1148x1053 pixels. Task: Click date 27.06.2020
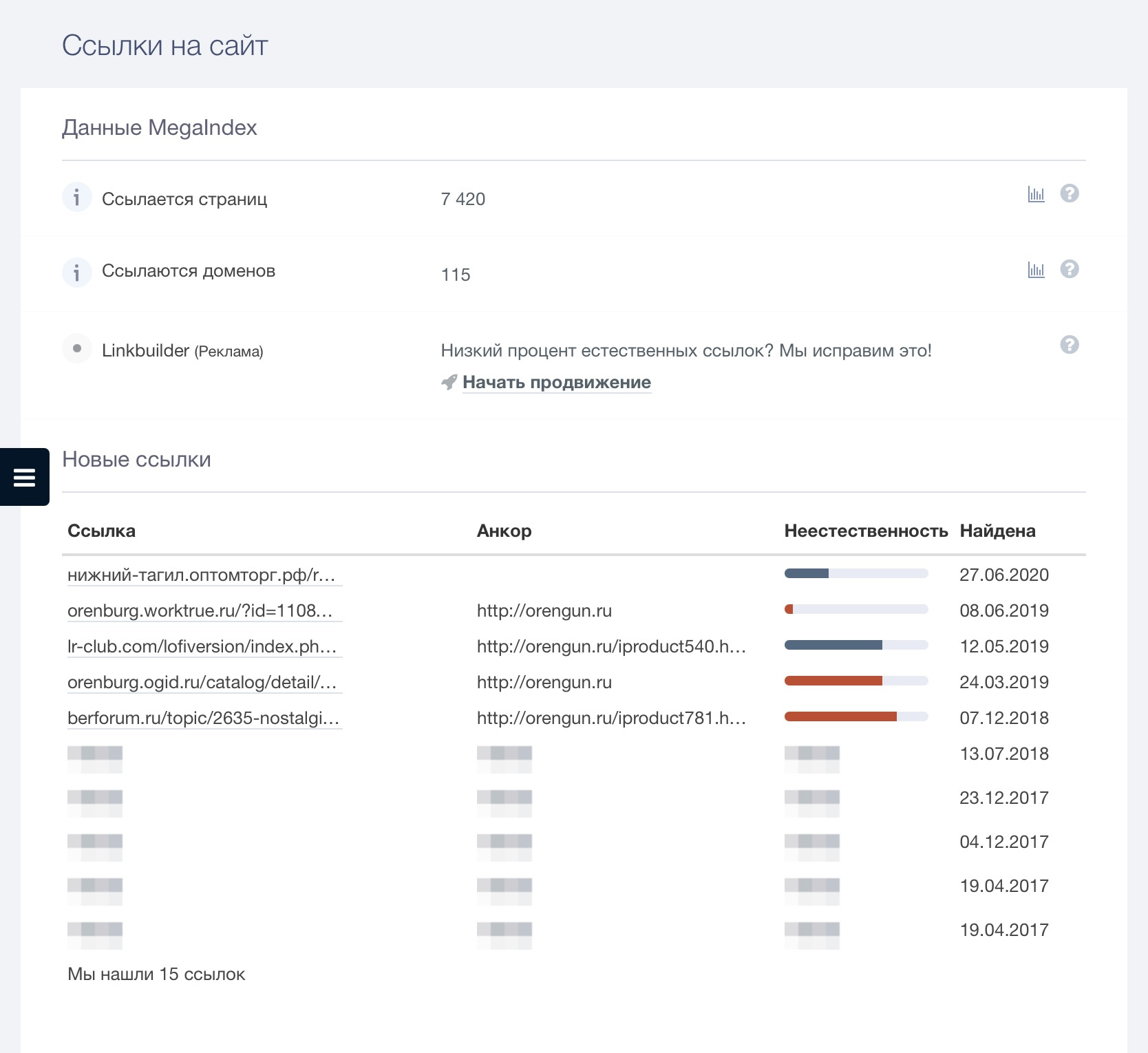click(1004, 575)
